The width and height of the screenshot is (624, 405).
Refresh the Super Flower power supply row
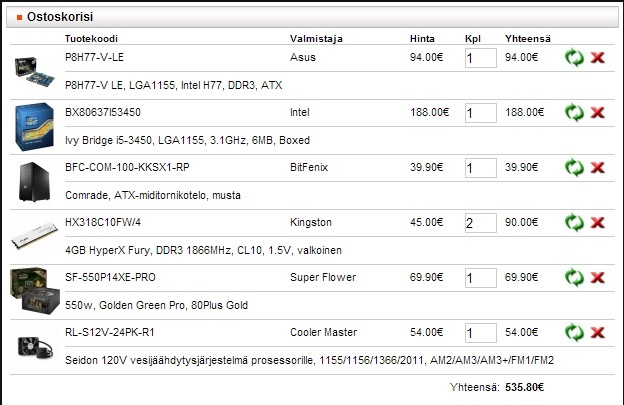[574, 277]
